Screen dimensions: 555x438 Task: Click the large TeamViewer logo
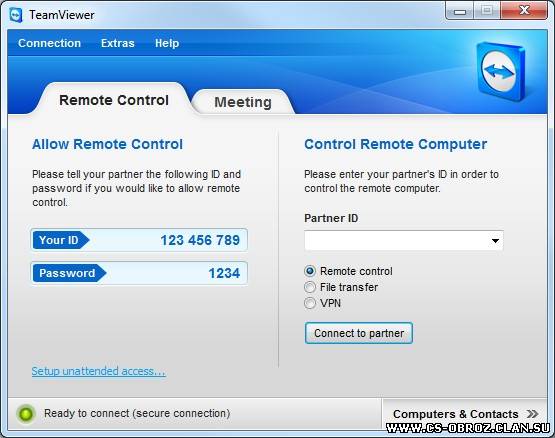pos(500,71)
